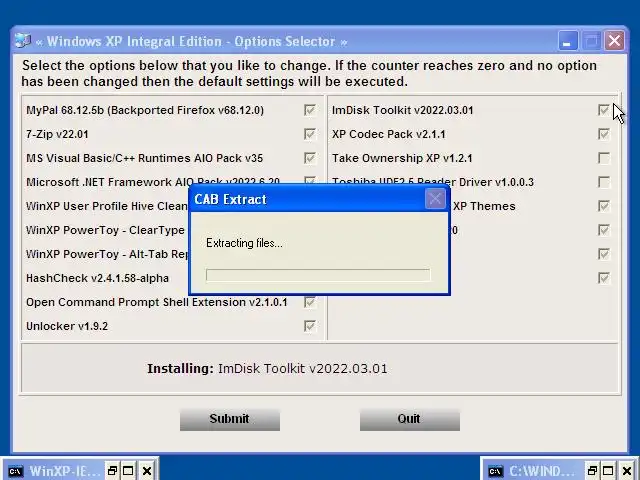This screenshot has height=480, width=640.
Task: Restore the WinXP-IE minimized window
Action: [x=111, y=471]
